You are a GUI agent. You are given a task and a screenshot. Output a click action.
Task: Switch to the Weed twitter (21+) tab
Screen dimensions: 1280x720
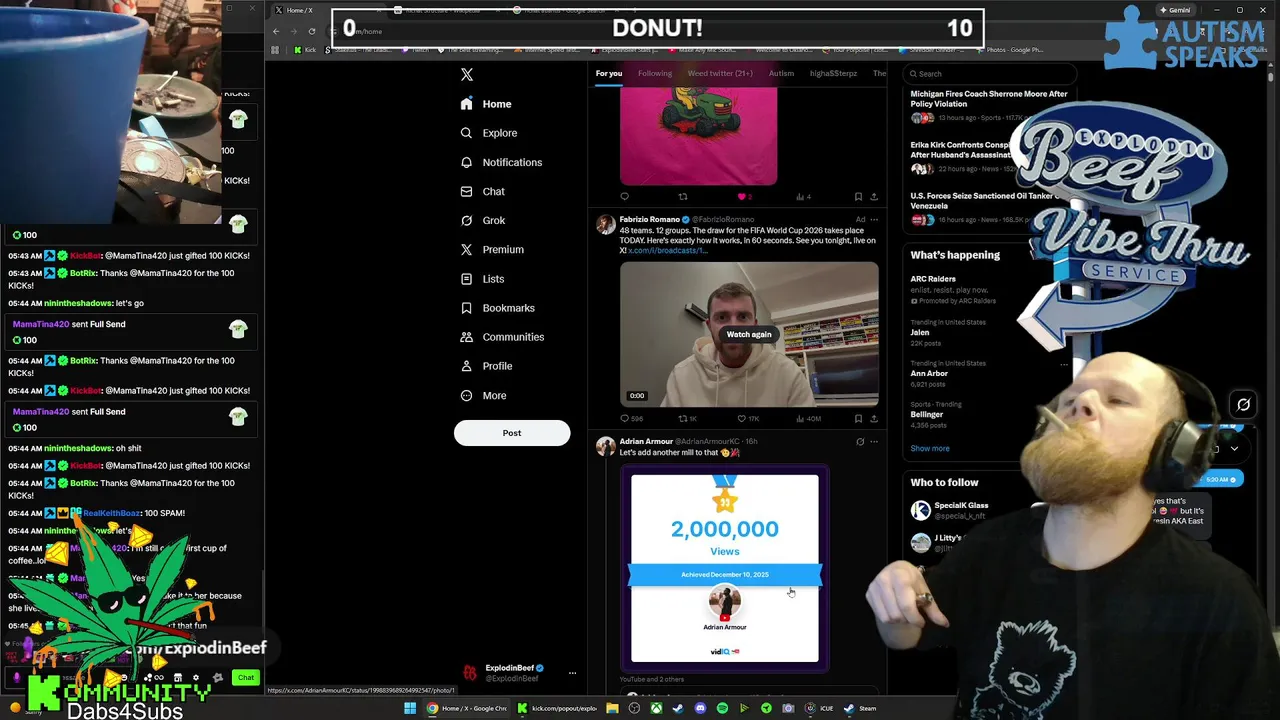click(x=720, y=73)
